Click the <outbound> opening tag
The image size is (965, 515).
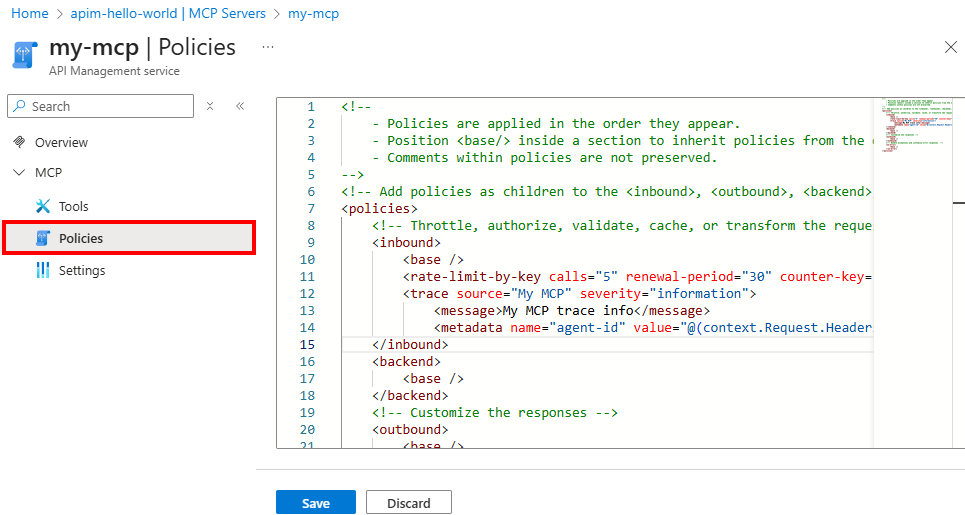410,429
